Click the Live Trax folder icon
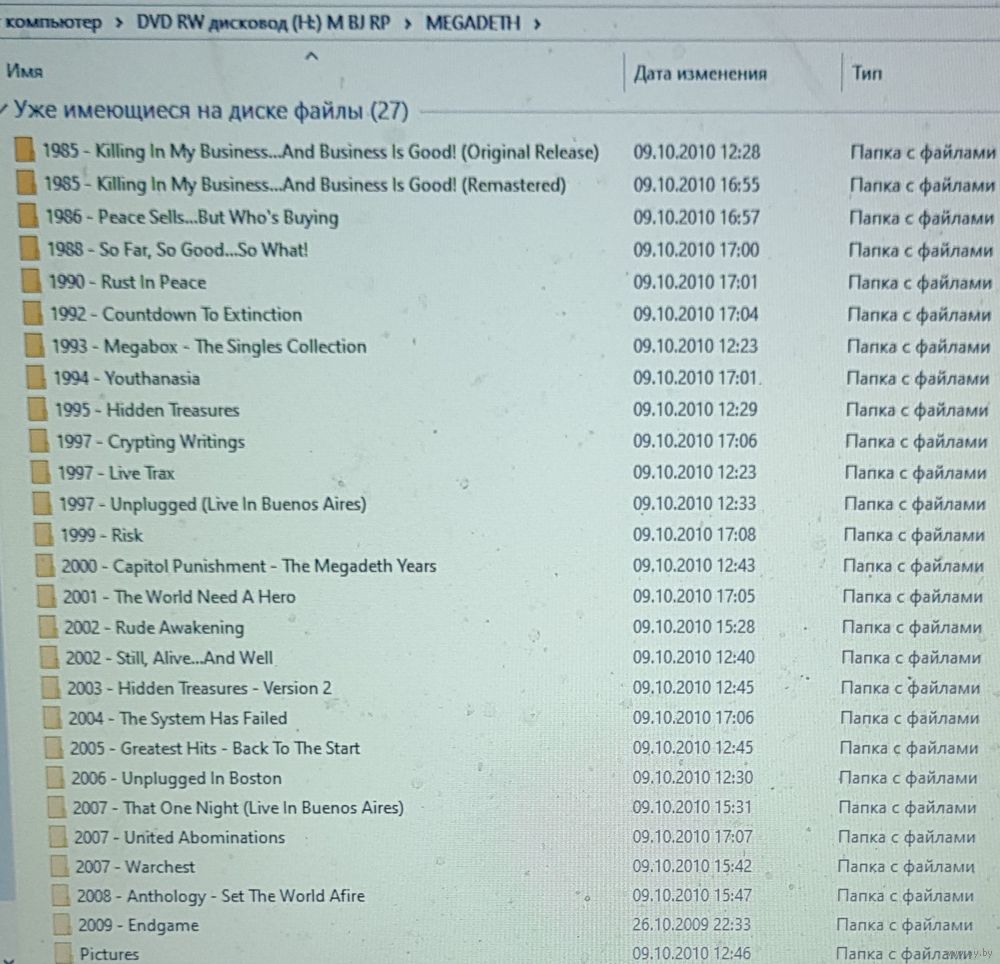The width and height of the screenshot is (1000, 964). tap(40, 472)
